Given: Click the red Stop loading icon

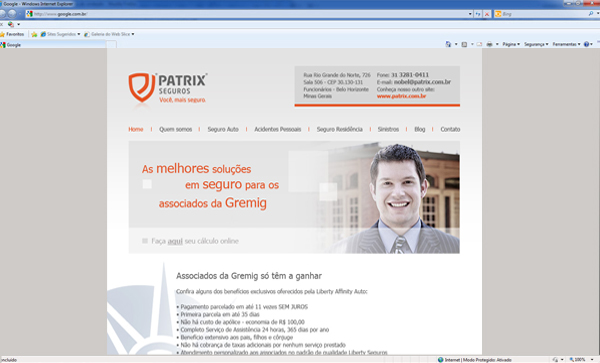Looking at the screenshot, I should tap(487, 14).
